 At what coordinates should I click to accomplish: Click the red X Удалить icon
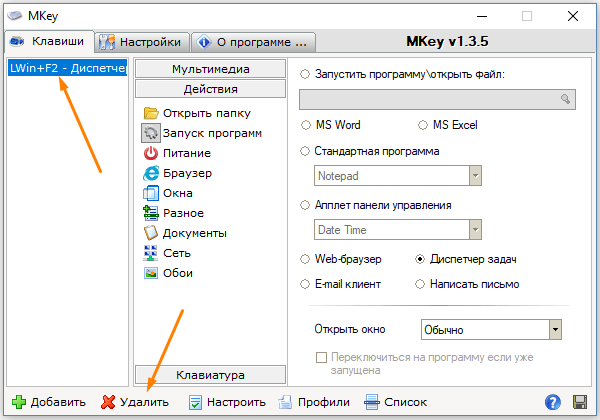[x=108, y=402]
